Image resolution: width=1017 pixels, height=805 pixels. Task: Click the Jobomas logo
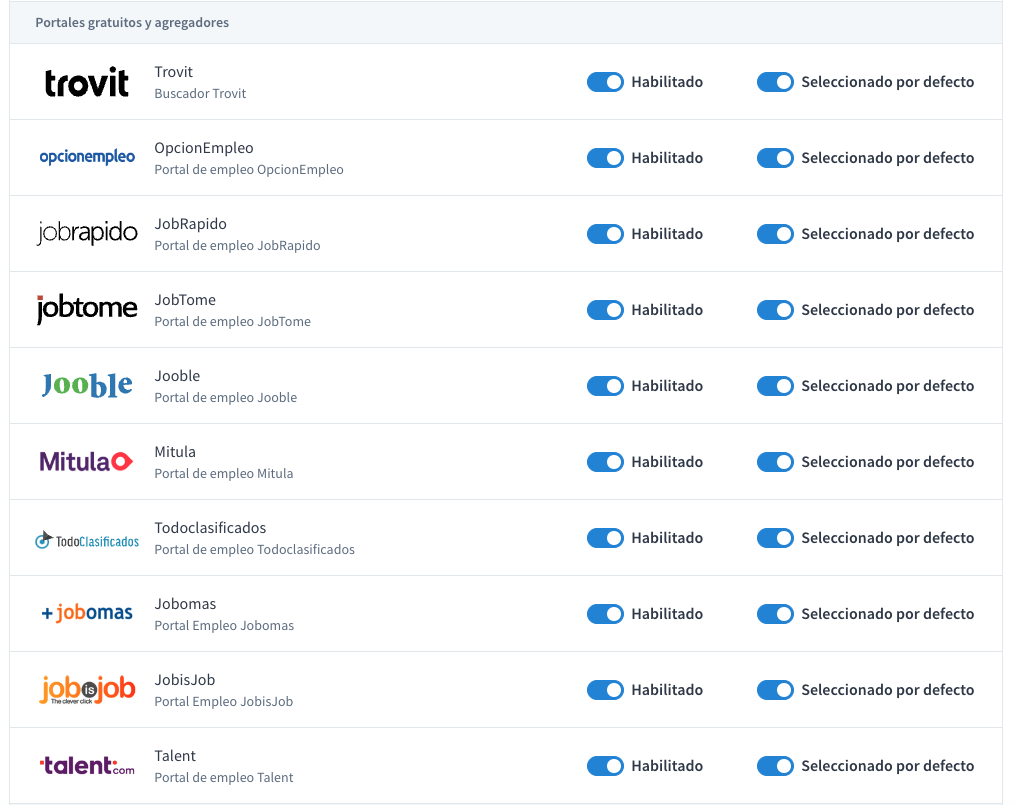(x=87, y=613)
